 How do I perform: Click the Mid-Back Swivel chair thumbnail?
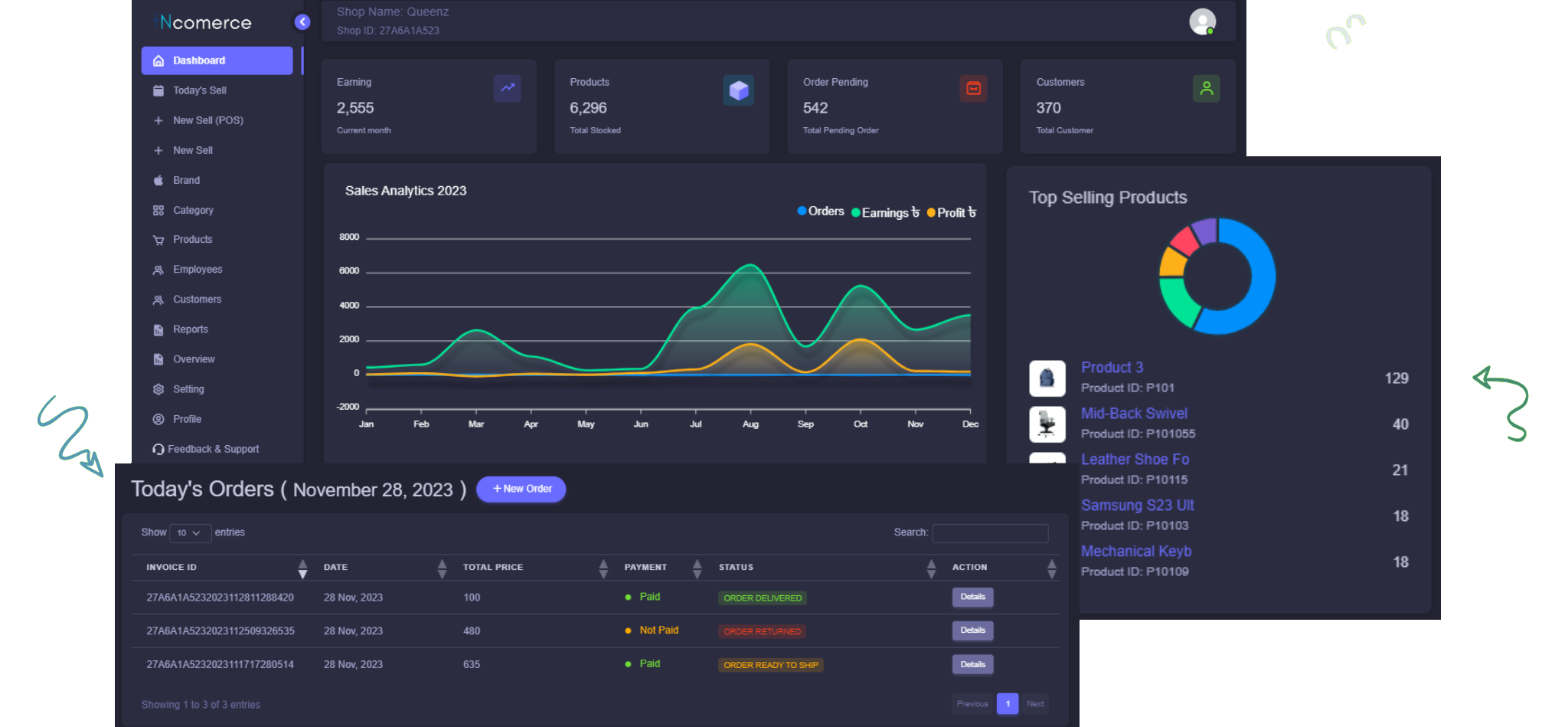click(1047, 424)
